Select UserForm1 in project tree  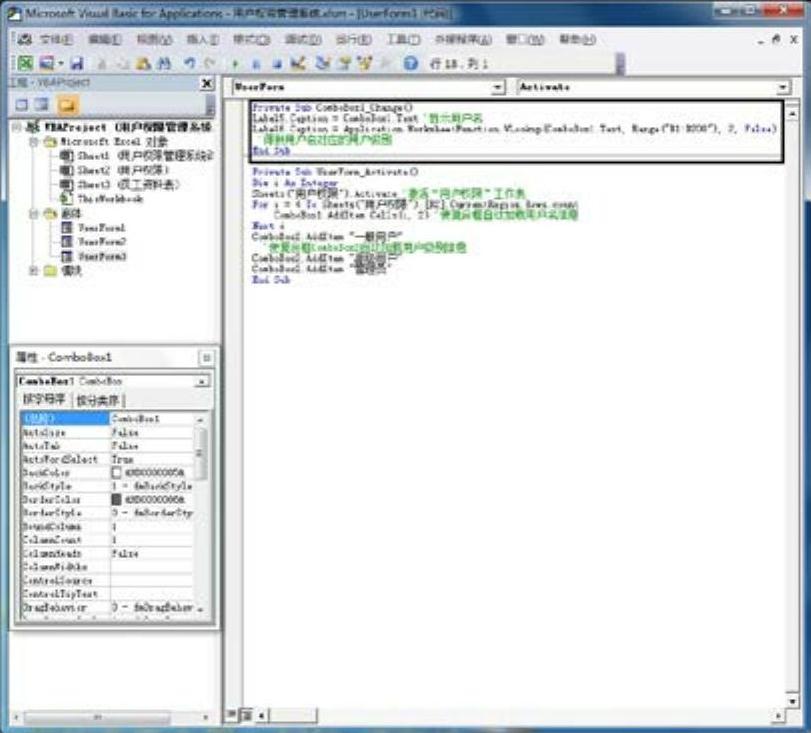pyautogui.click(x=94, y=228)
